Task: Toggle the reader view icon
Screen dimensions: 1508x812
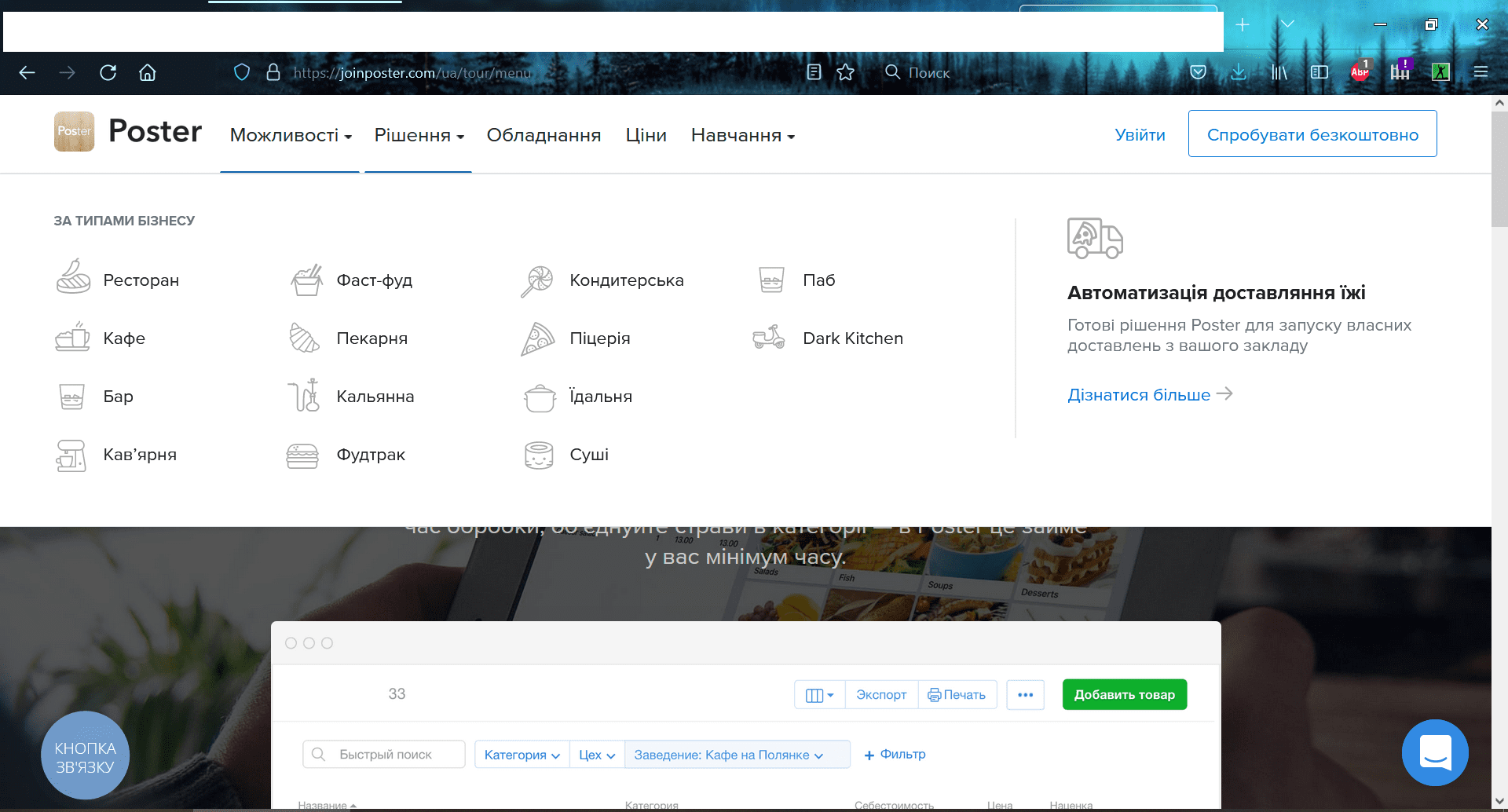Action: coord(814,72)
